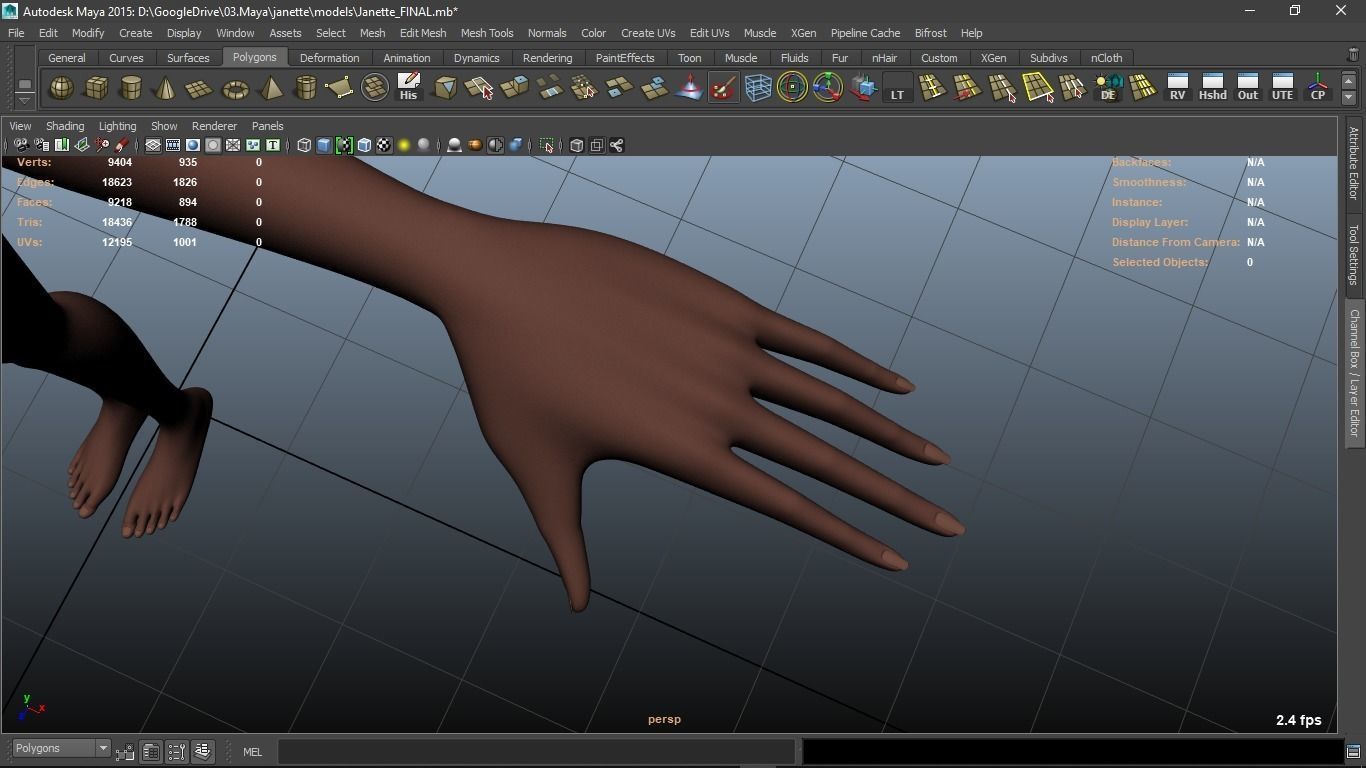The height and width of the screenshot is (768, 1366).
Task: Click the MEL command language label
Action: coord(252,752)
